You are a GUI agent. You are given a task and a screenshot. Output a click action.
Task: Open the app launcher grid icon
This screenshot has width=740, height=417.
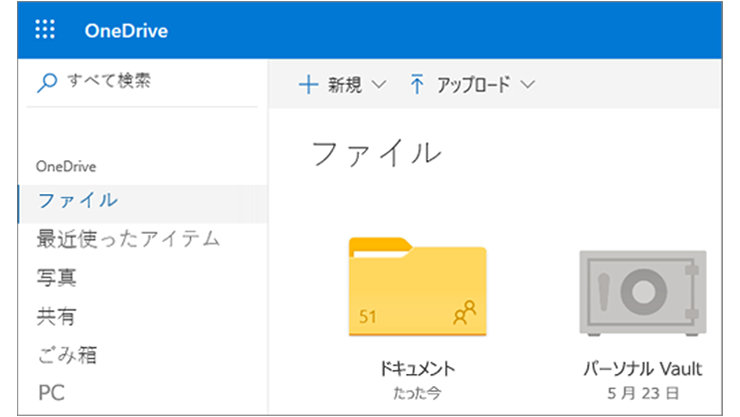(x=45, y=29)
